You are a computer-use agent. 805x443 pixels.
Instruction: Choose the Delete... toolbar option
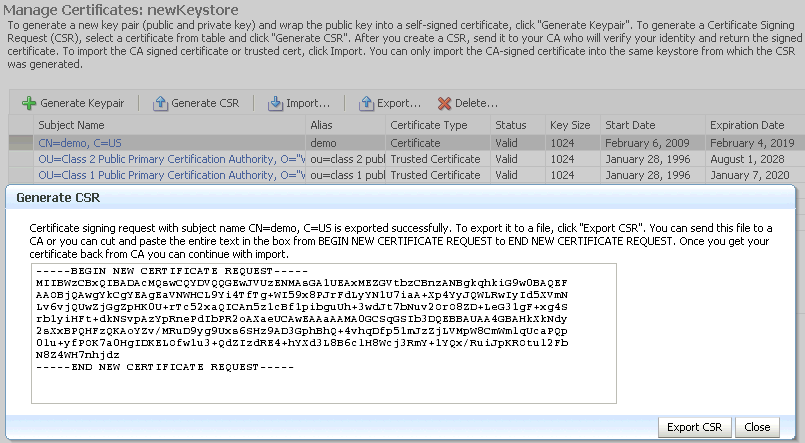[476, 103]
